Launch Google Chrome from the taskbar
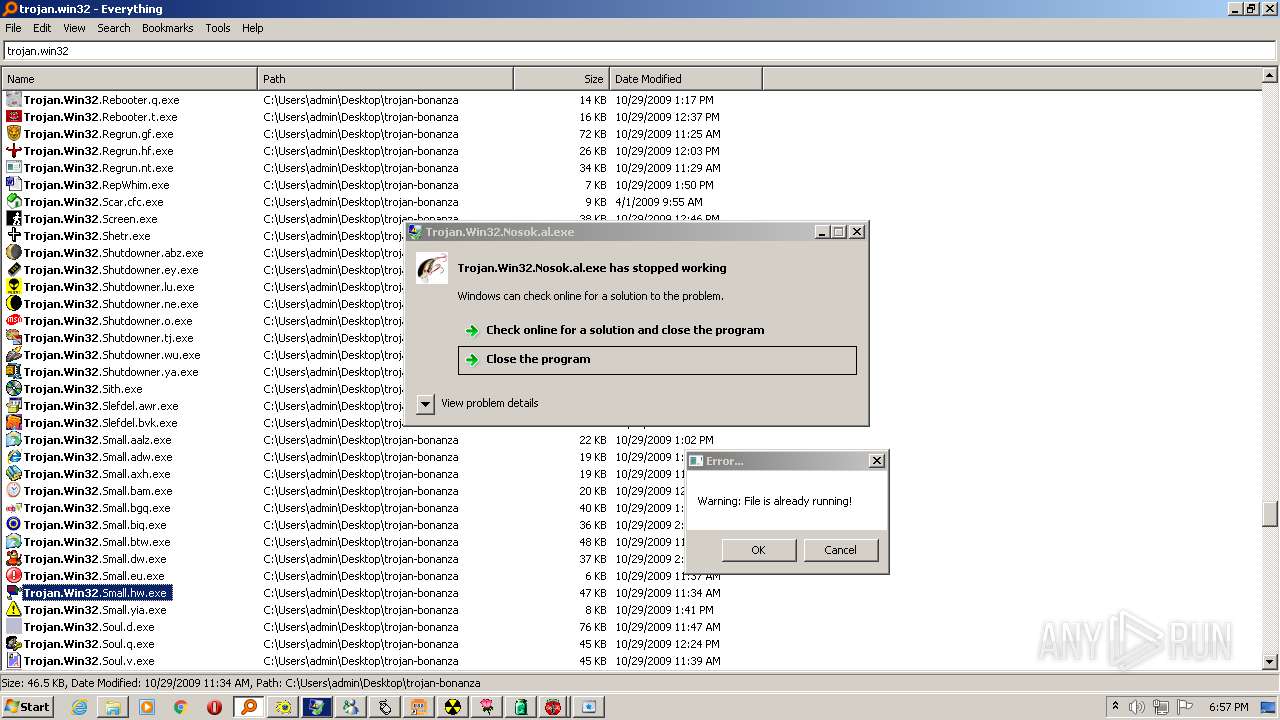 (x=181, y=707)
